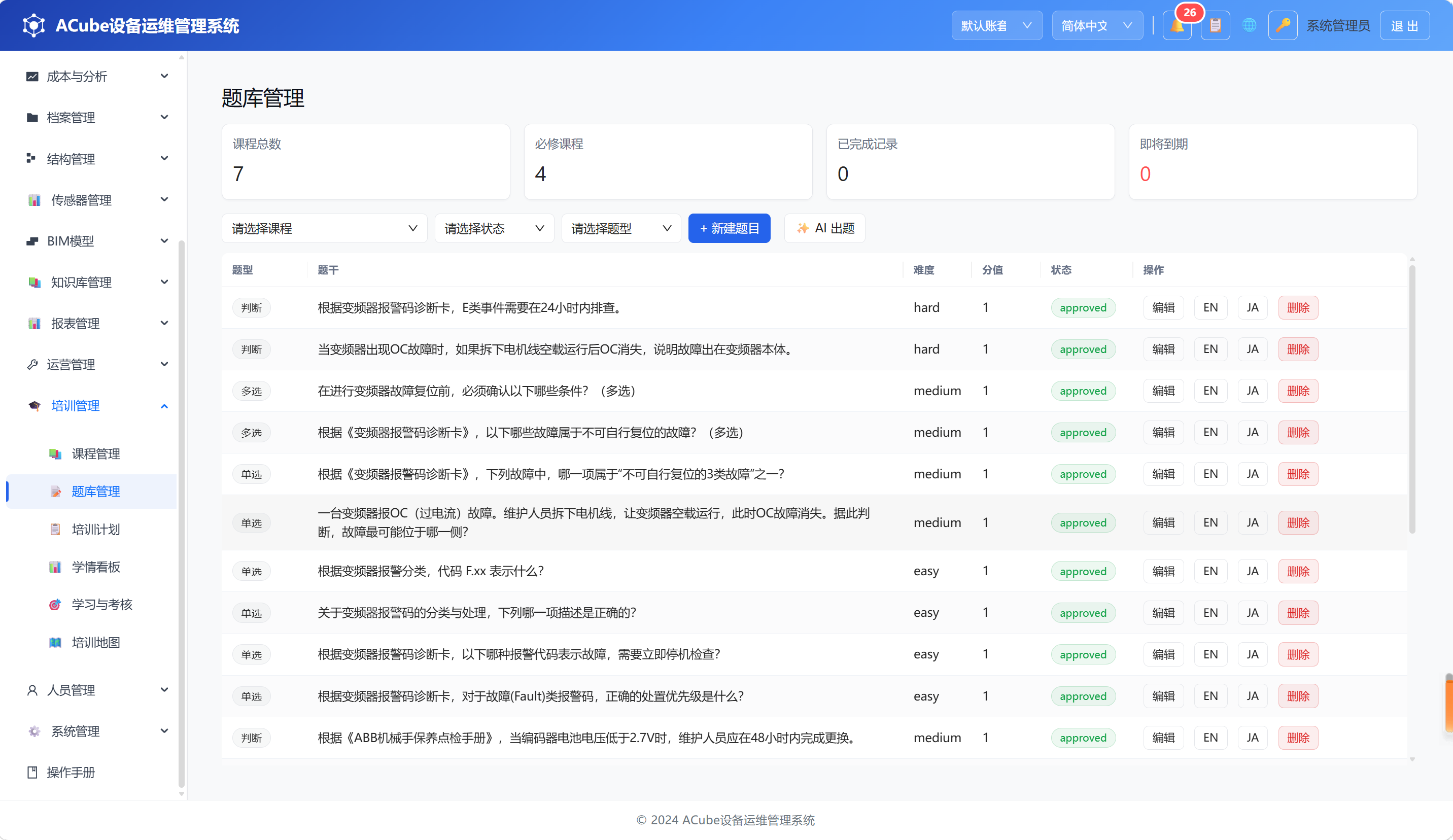Click the 系统管理 gear icon
The width and height of the screenshot is (1453, 840).
click(x=34, y=731)
